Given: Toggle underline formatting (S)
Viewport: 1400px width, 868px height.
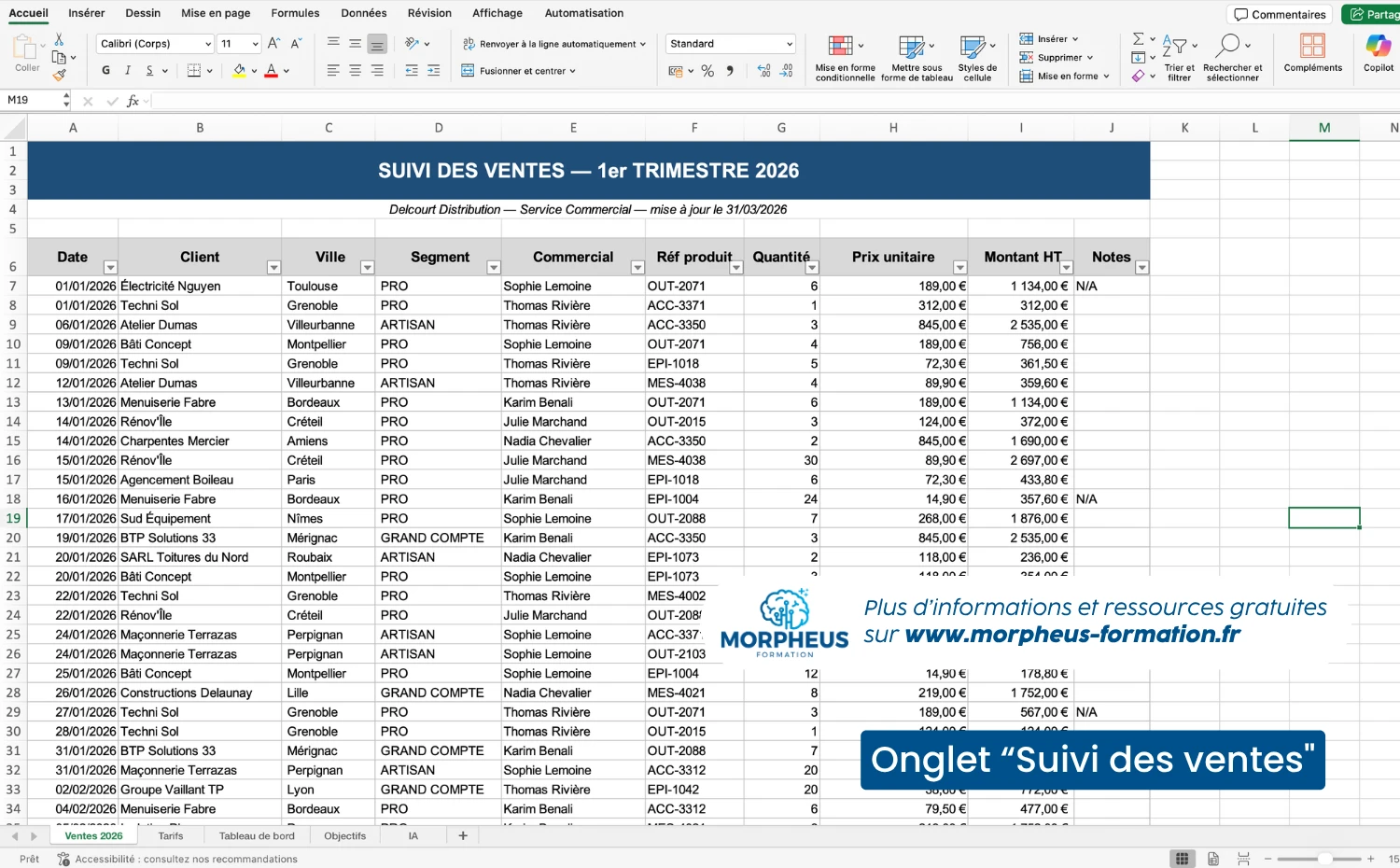Looking at the screenshot, I should click(149, 70).
